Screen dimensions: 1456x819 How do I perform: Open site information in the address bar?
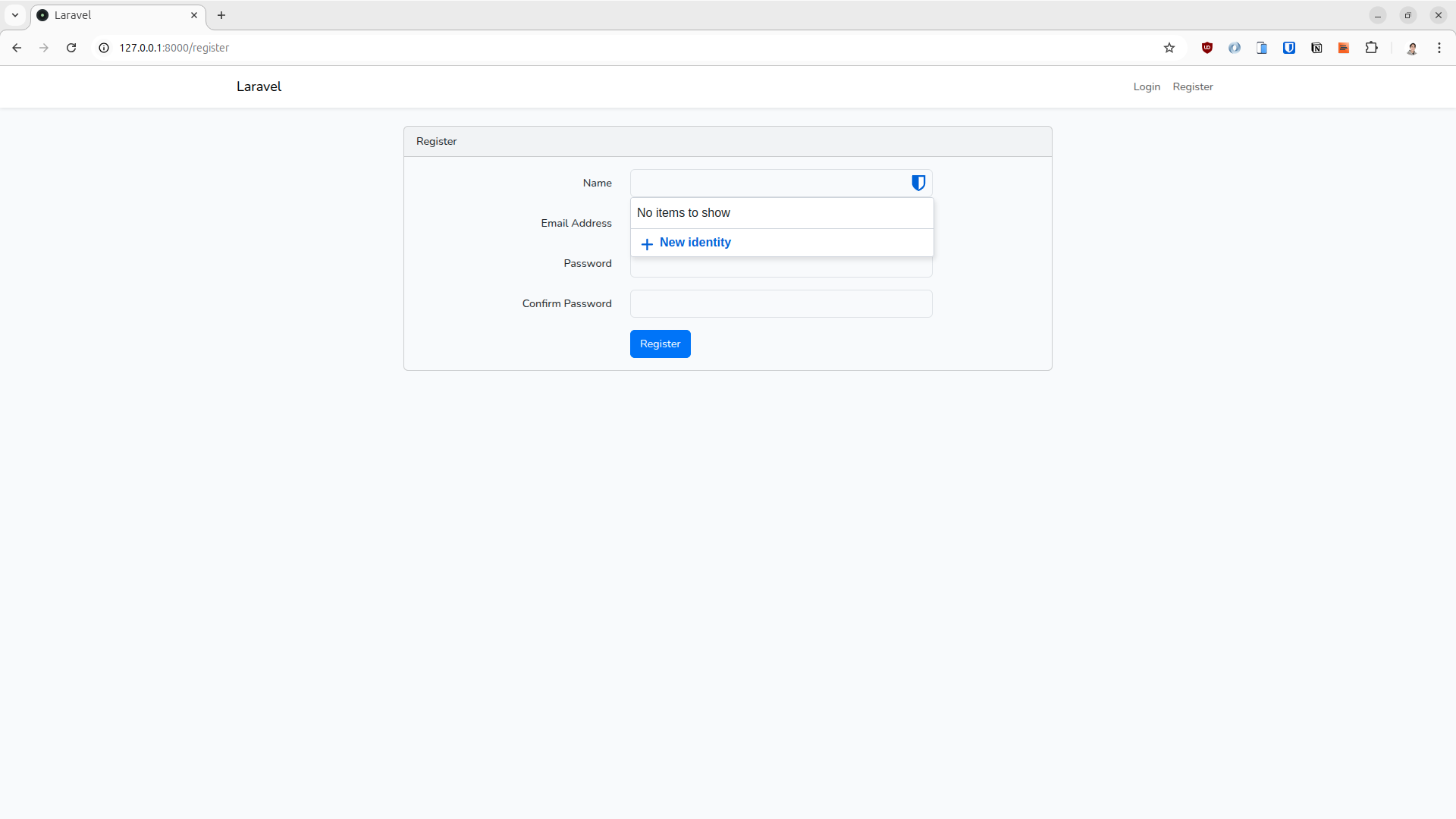[x=103, y=48]
